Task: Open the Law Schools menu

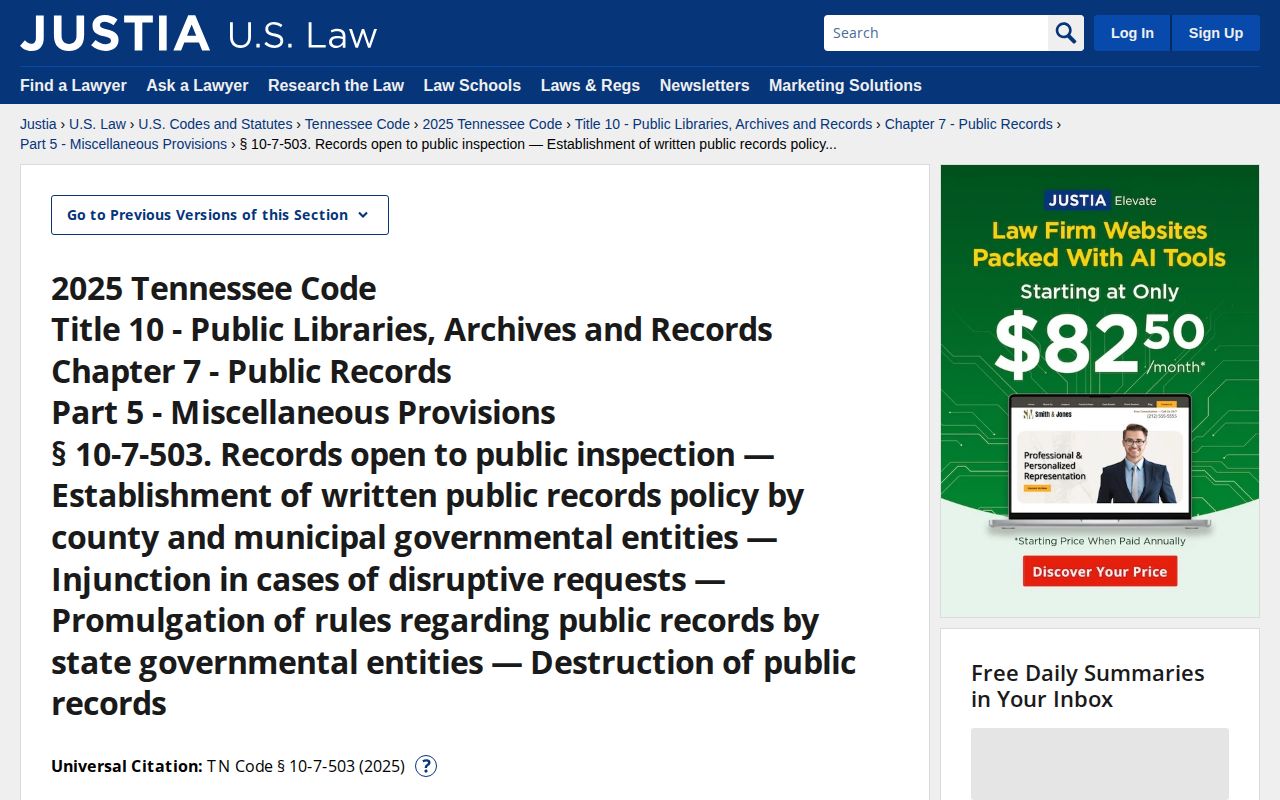Action: (472, 85)
